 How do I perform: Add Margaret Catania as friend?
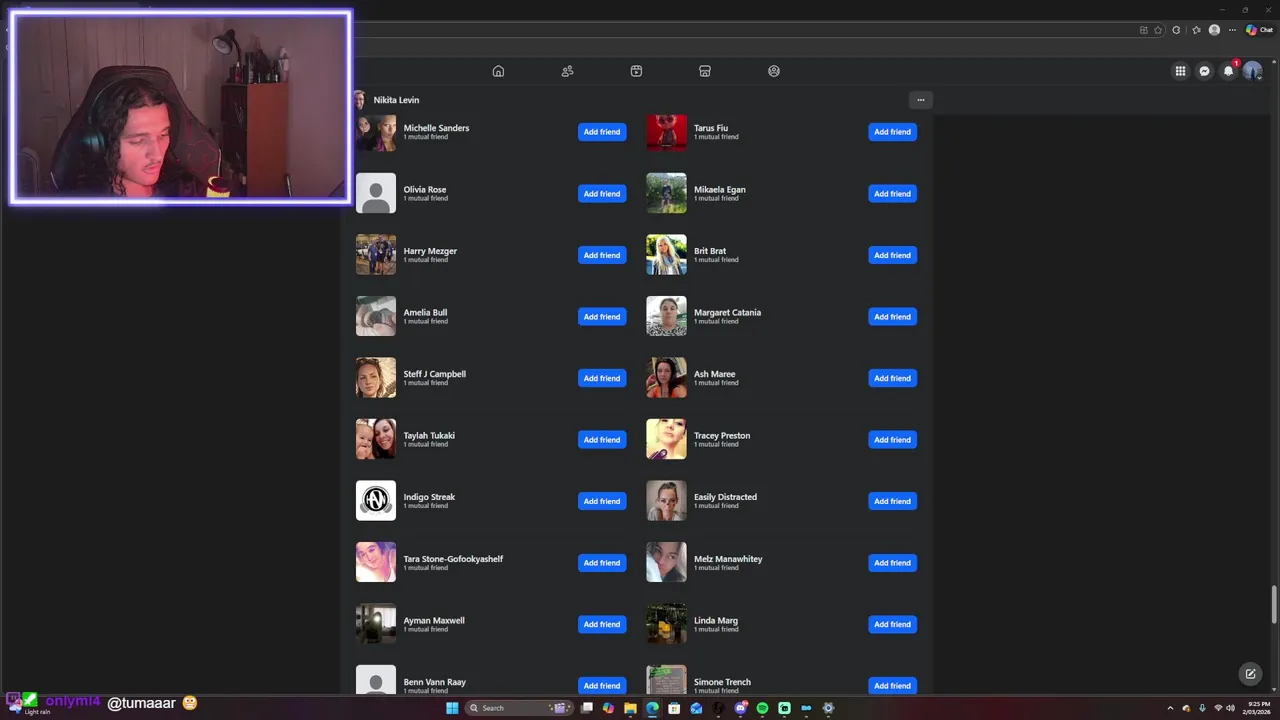click(x=892, y=317)
